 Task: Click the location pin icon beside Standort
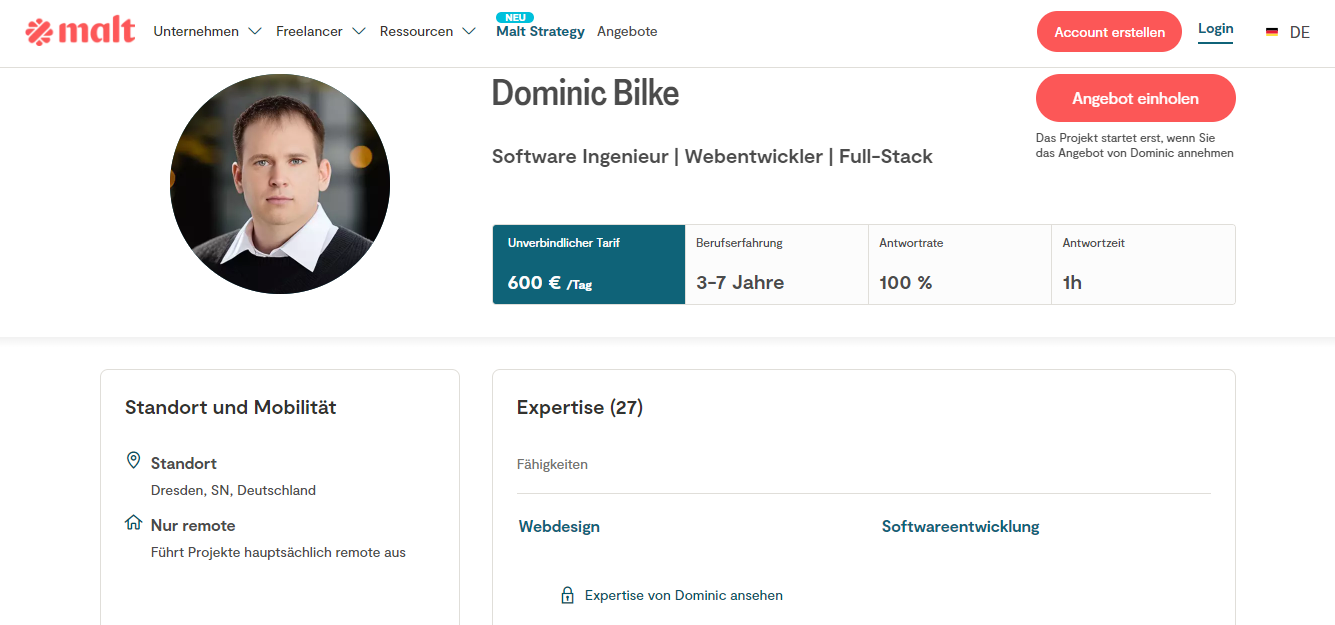(x=133, y=461)
